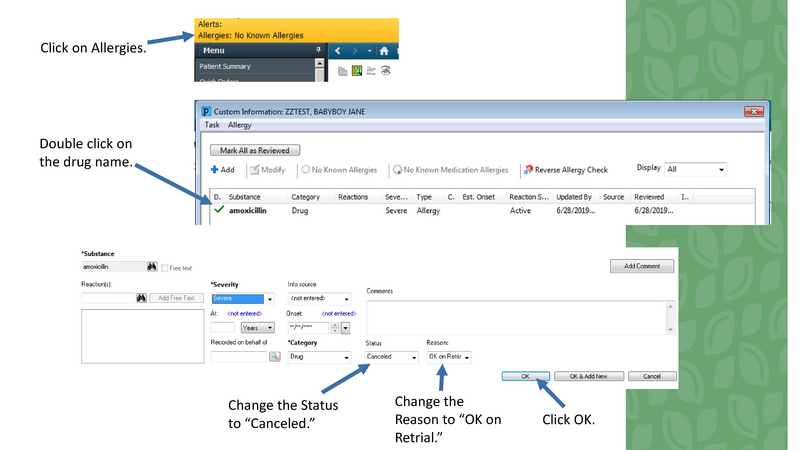Screen dimensions: 800x450
Task: Open the Allergy menu
Action: coord(240,125)
